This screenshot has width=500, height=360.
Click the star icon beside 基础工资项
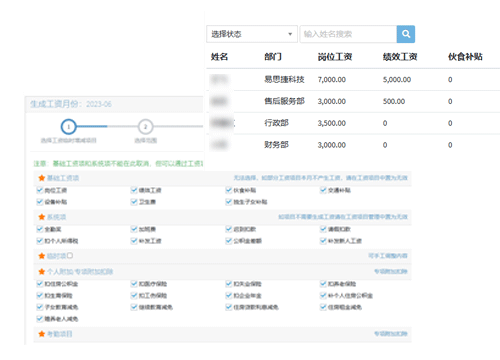(42, 178)
